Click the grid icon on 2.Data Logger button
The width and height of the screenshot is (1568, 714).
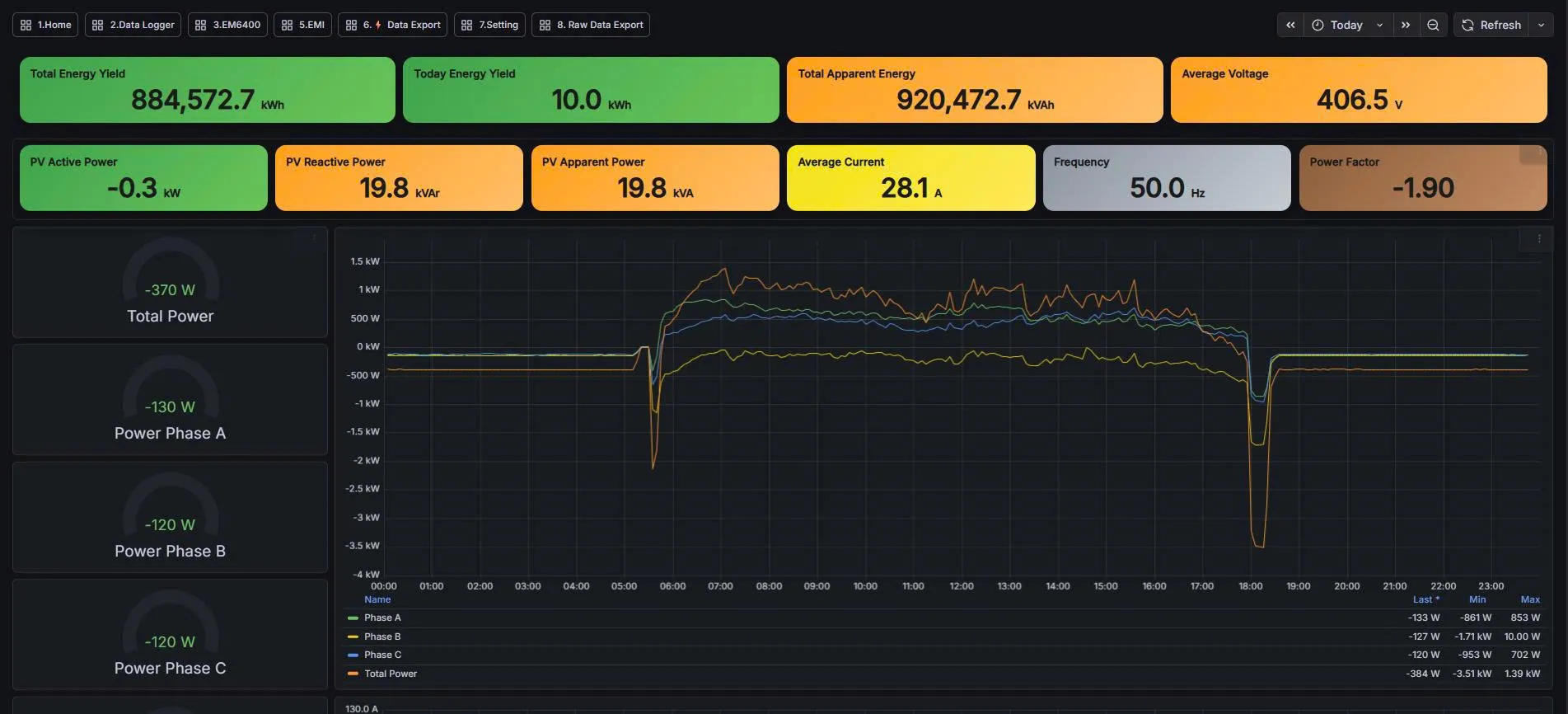tap(98, 25)
